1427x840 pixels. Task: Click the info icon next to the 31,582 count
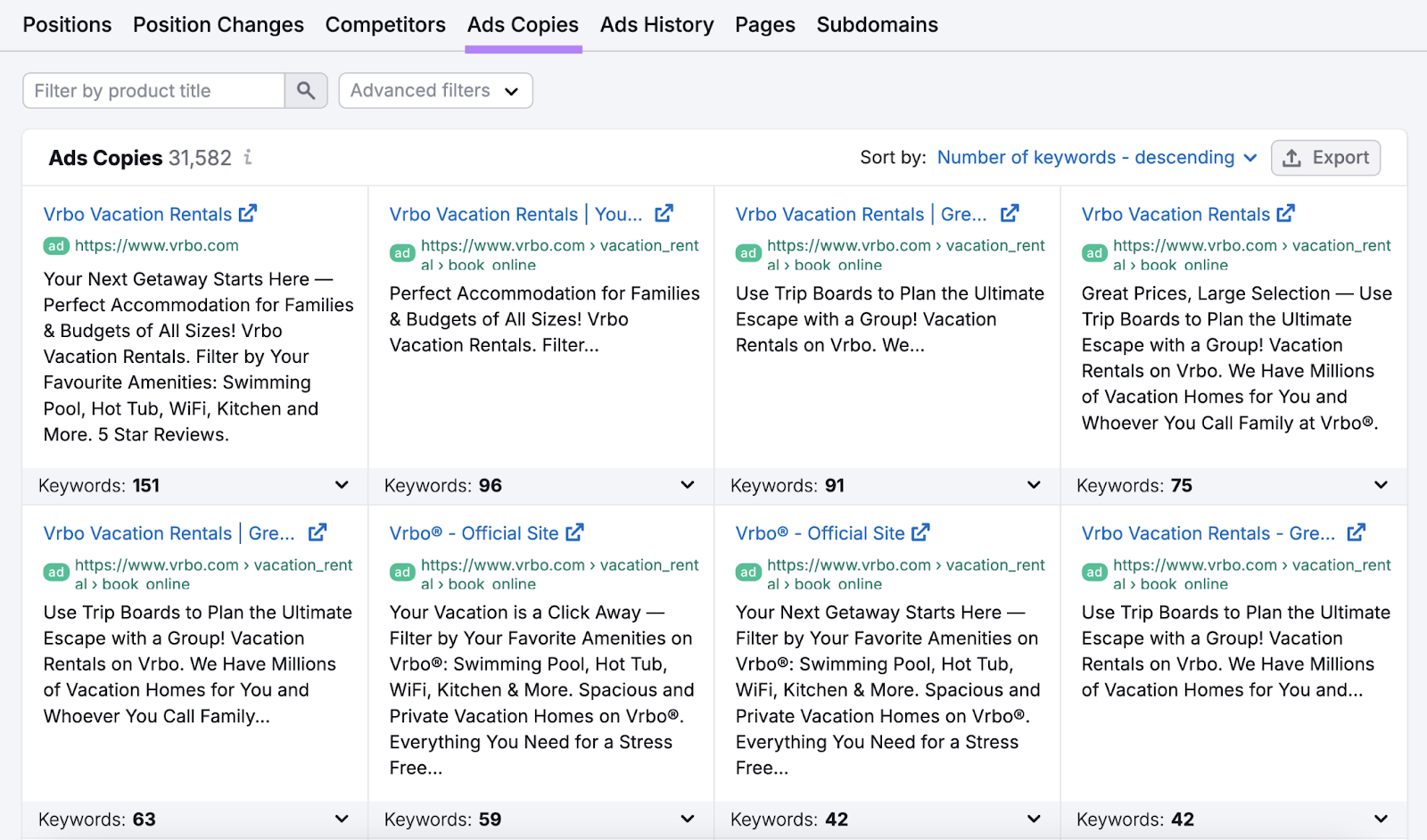click(x=247, y=157)
